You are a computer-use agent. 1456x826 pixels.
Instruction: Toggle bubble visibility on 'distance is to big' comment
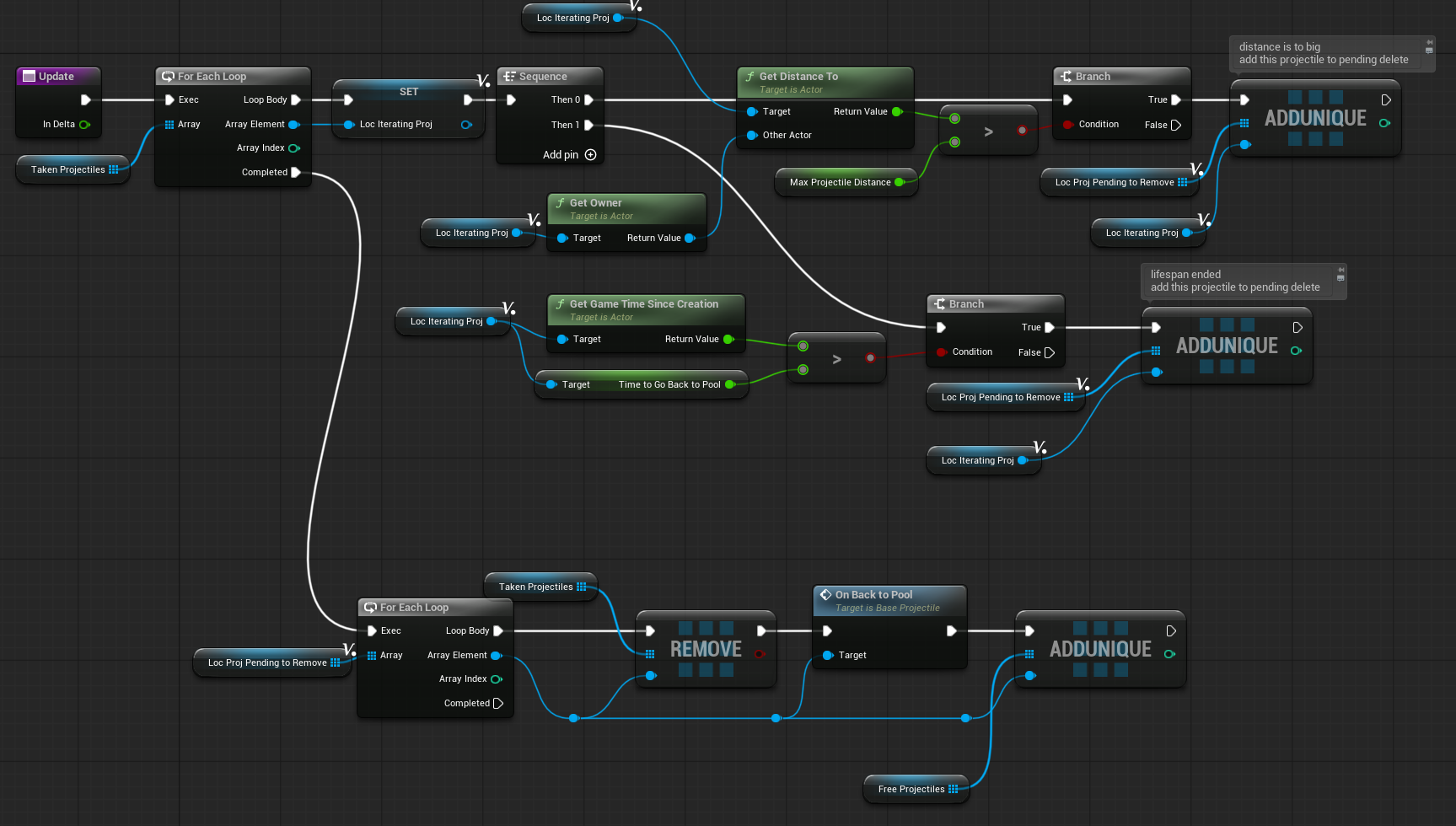click(1429, 51)
